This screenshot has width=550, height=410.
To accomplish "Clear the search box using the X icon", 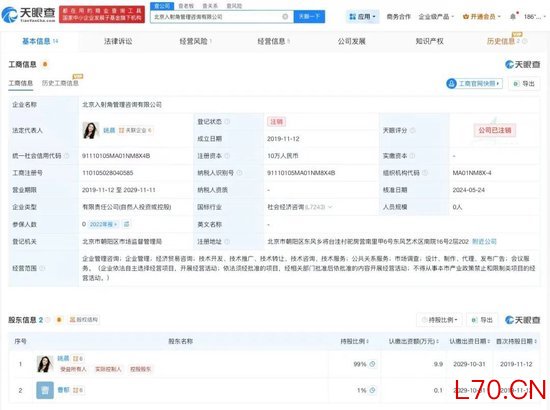I will point(285,16).
